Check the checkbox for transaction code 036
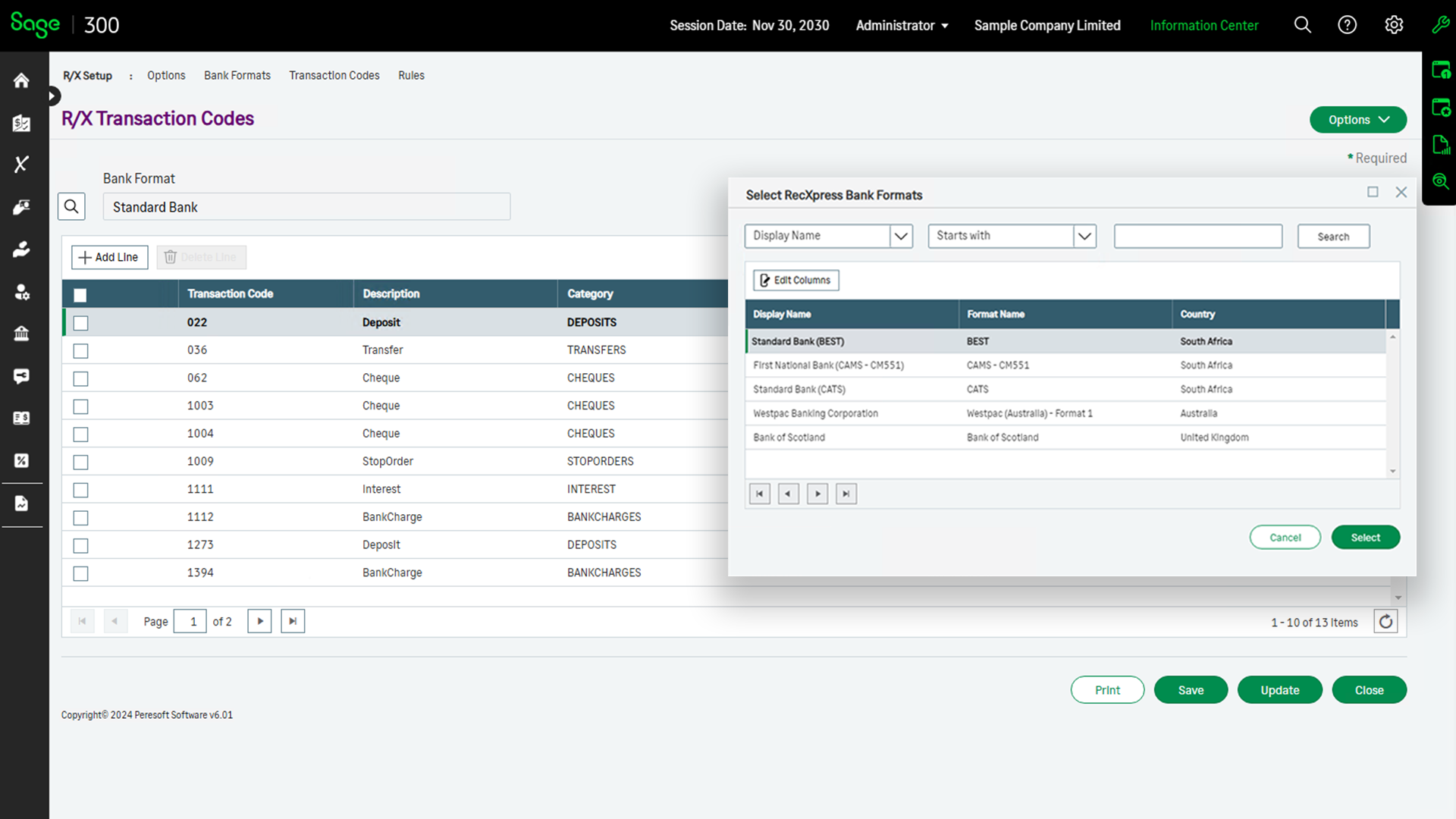Viewport: 1456px width, 819px height. pyautogui.click(x=80, y=350)
